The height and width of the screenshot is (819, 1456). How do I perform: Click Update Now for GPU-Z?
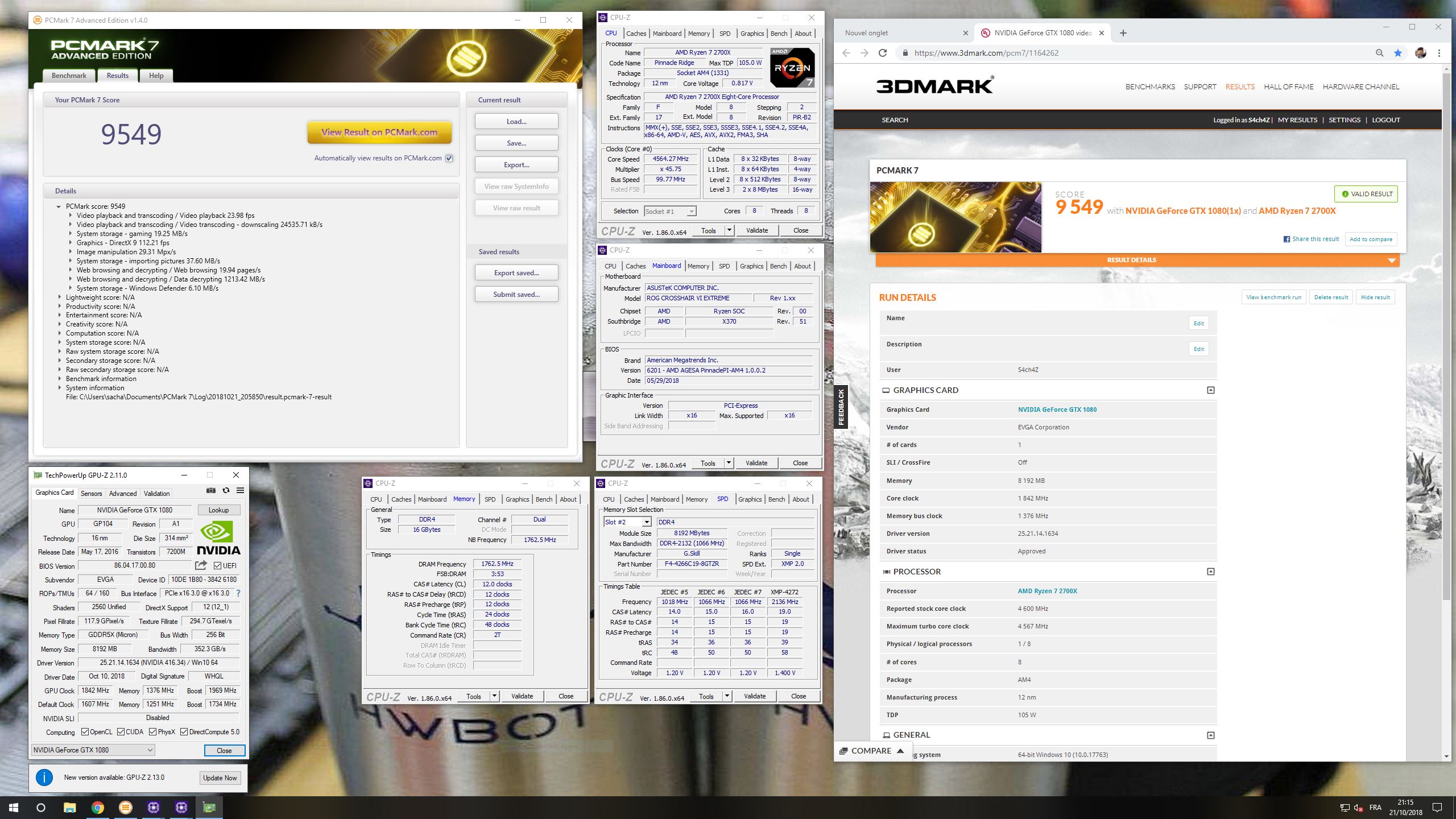220,777
